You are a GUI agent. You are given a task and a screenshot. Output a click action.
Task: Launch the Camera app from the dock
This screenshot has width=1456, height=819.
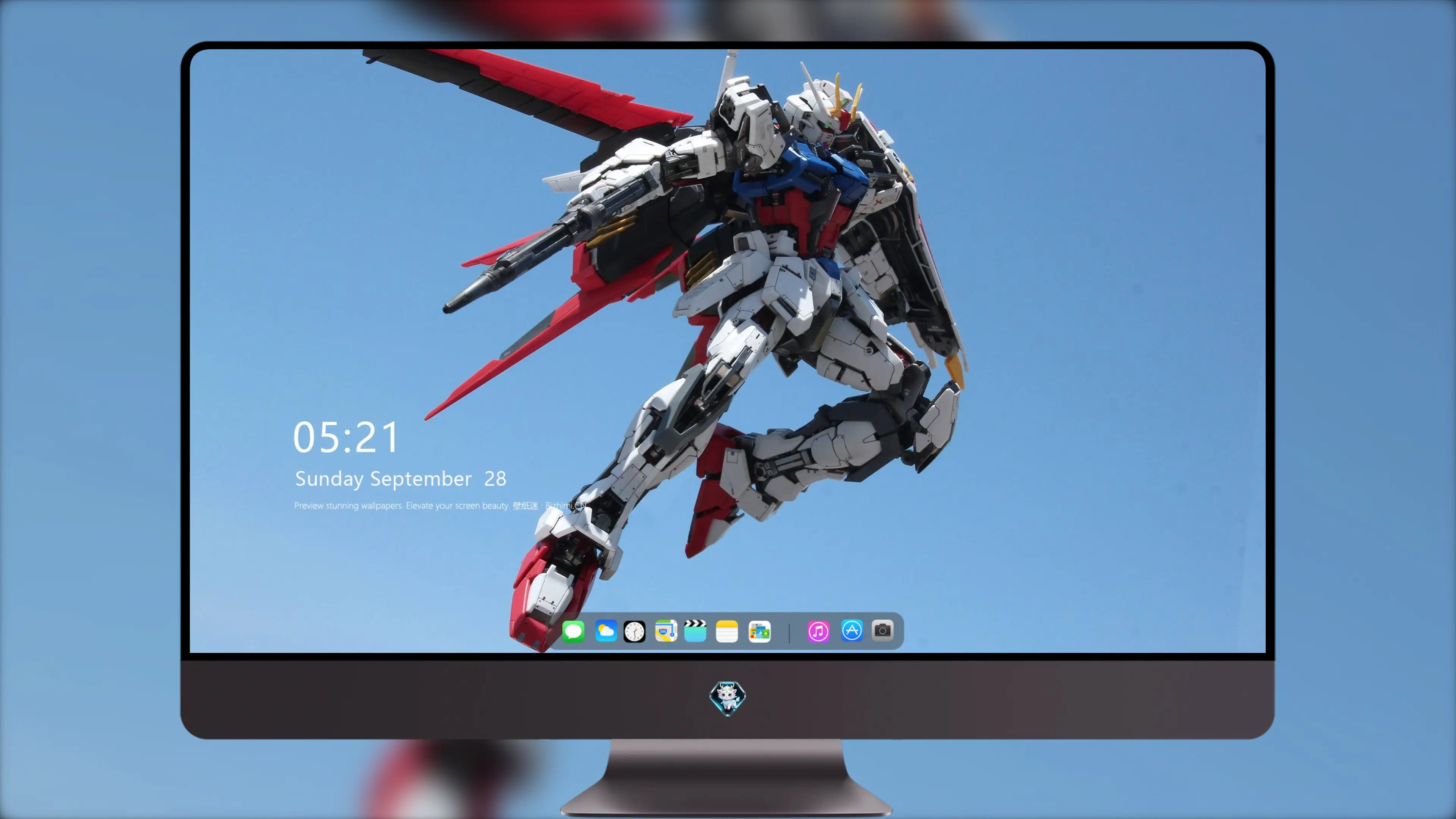tap(882, 630)
